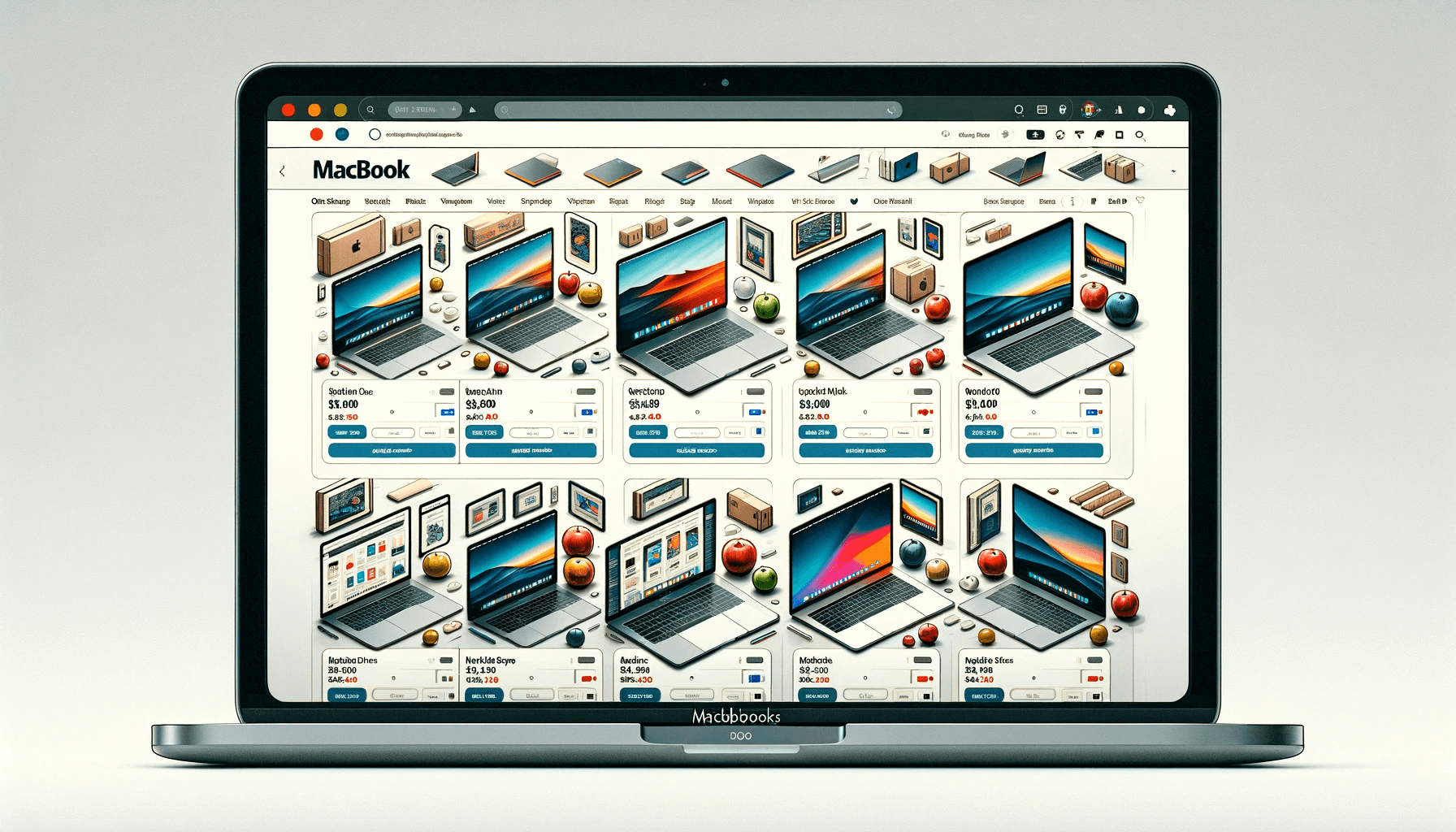
Task: Click the magnifier icon left of the address pill
Action: point(370,110)
